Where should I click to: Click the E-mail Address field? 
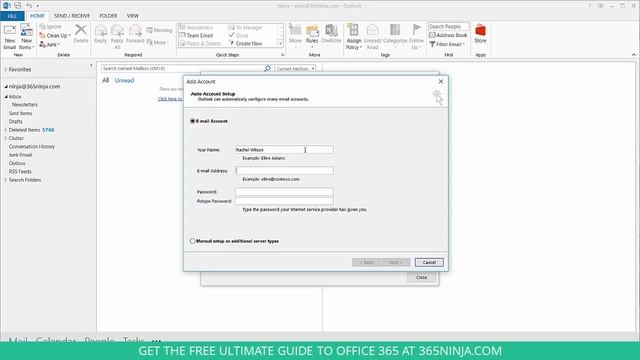click(x=284, y=171)
